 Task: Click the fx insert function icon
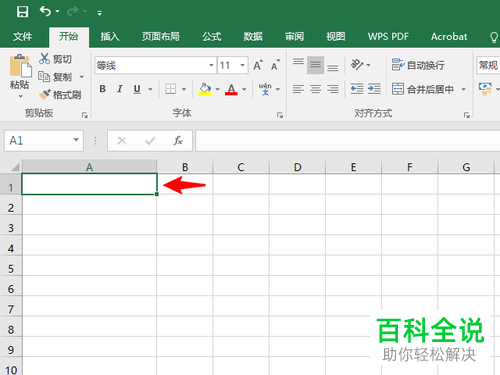178,141
